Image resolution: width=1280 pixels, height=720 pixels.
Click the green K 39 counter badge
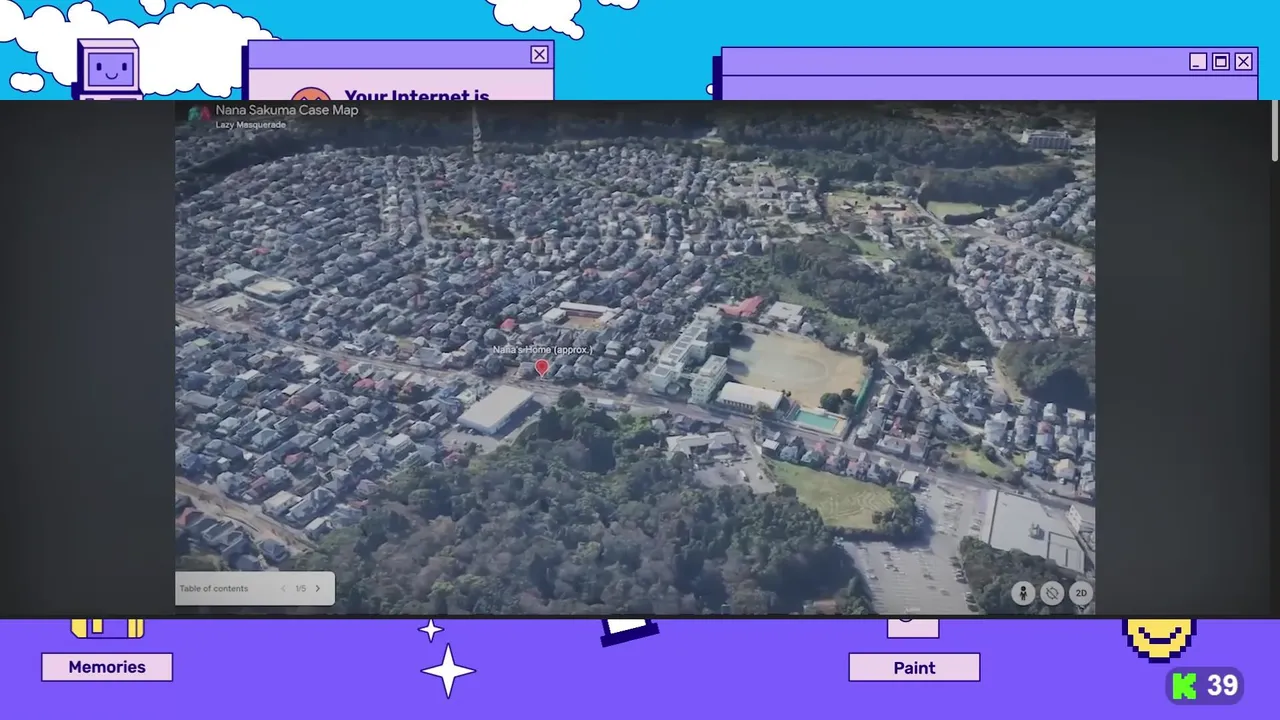[1205, 686]
